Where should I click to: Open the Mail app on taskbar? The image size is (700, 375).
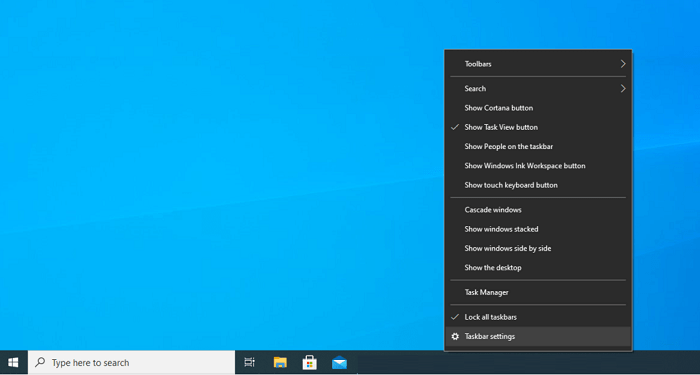click(339, 362)
